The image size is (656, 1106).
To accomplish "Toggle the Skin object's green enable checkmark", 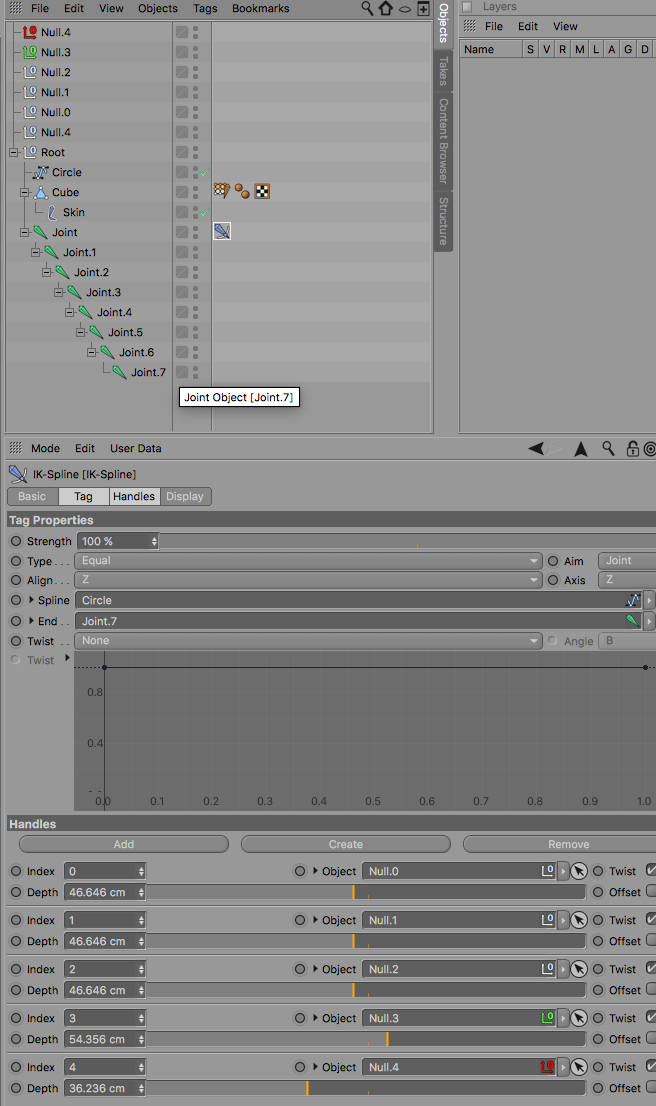I will point(204,213).
